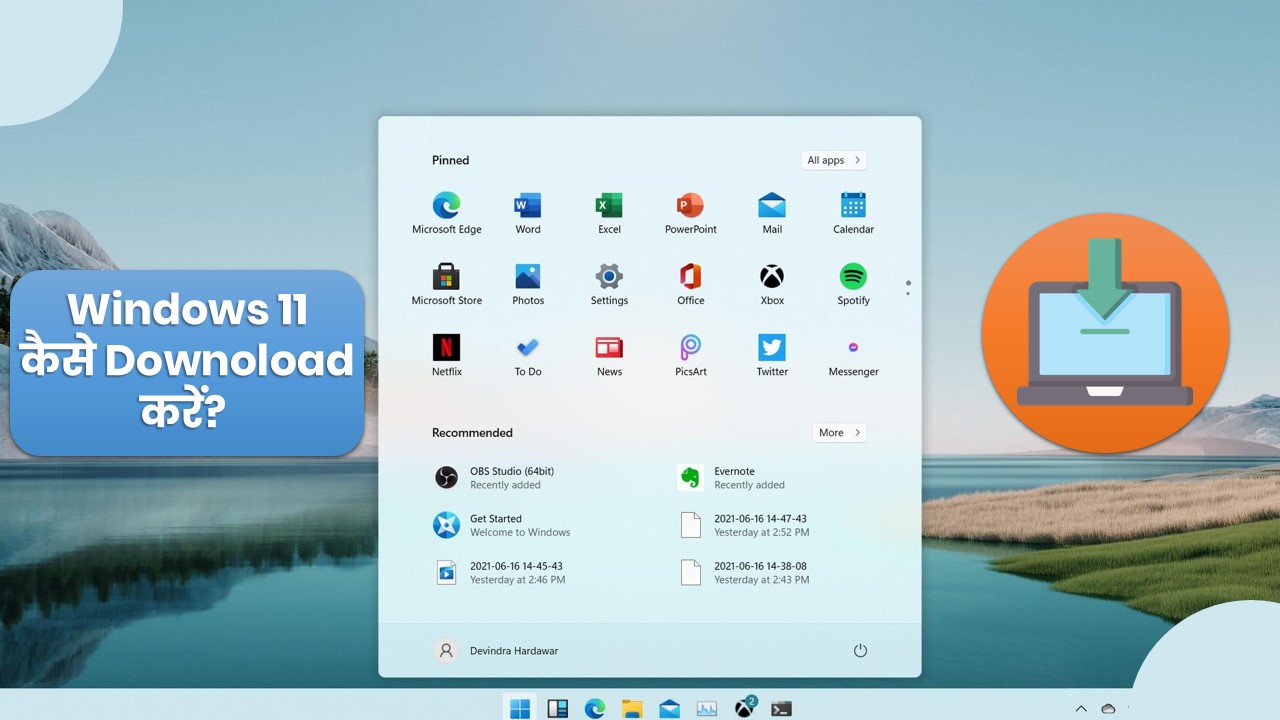The image size is (1280, 720).
Task: Open File Explorer from the taskbar
Action: tap(632, 708)
